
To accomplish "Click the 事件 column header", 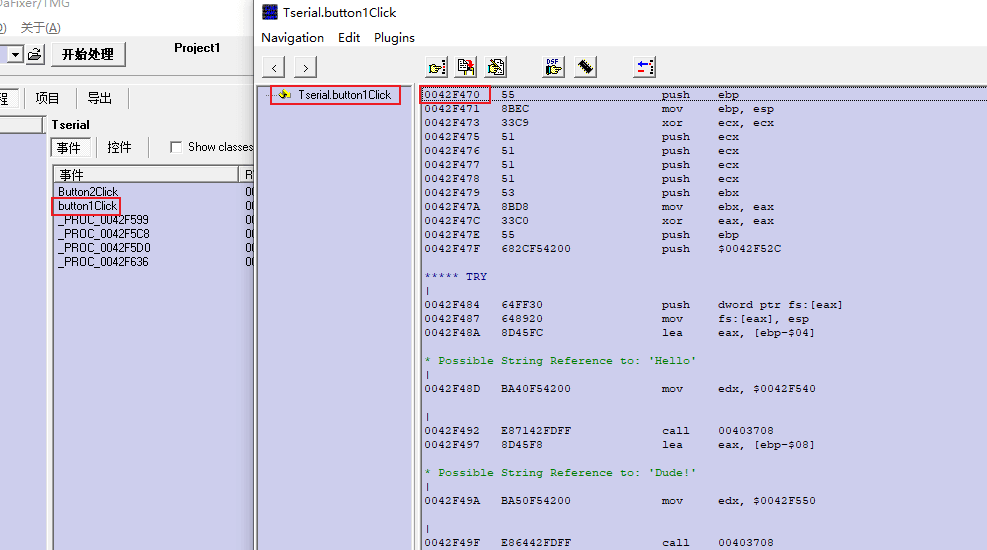I will pos(145,174).
